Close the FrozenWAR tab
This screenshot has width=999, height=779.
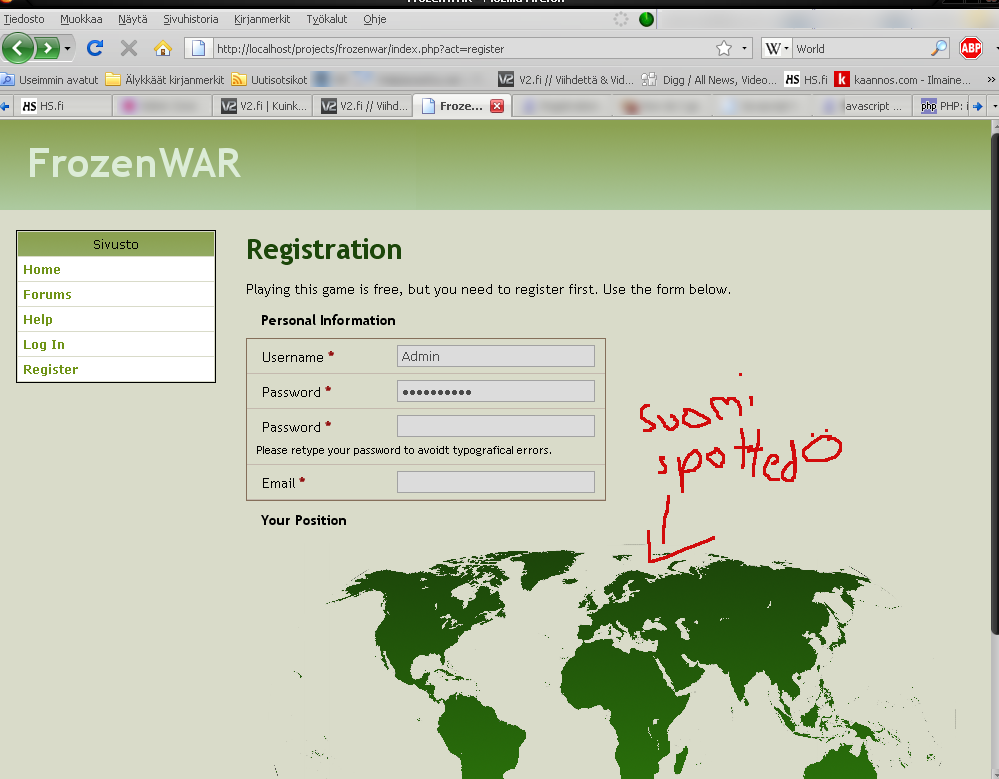pos(497,106)
